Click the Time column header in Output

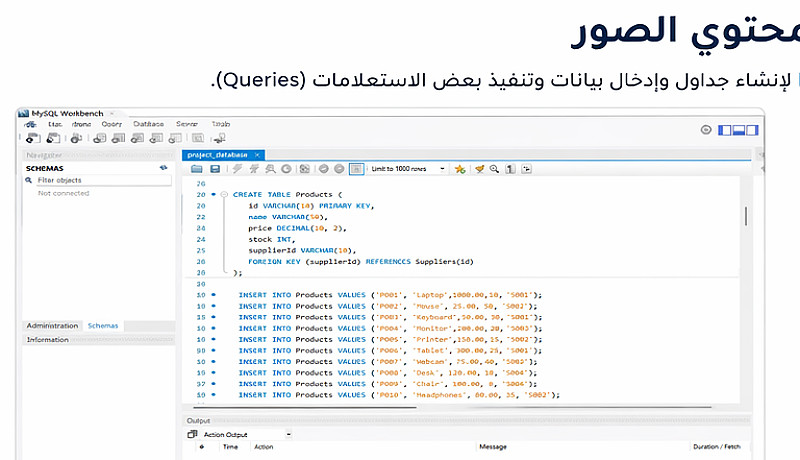[231, 447]
